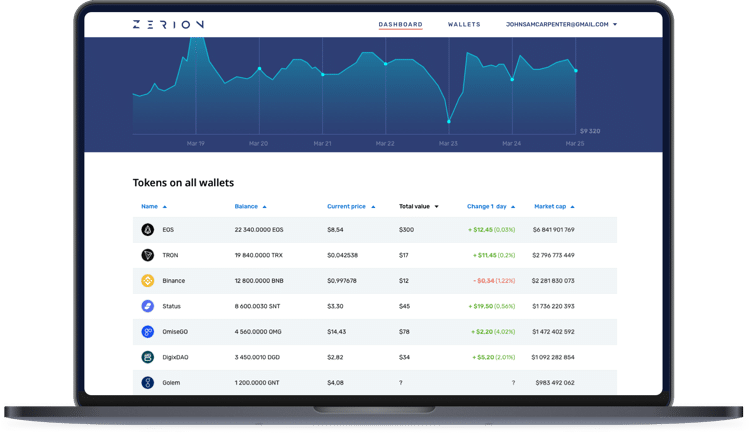This screenshot has width=750, height=433.
Task: Click the $9 320 chart axis value
Action: (x=590, y=131)
